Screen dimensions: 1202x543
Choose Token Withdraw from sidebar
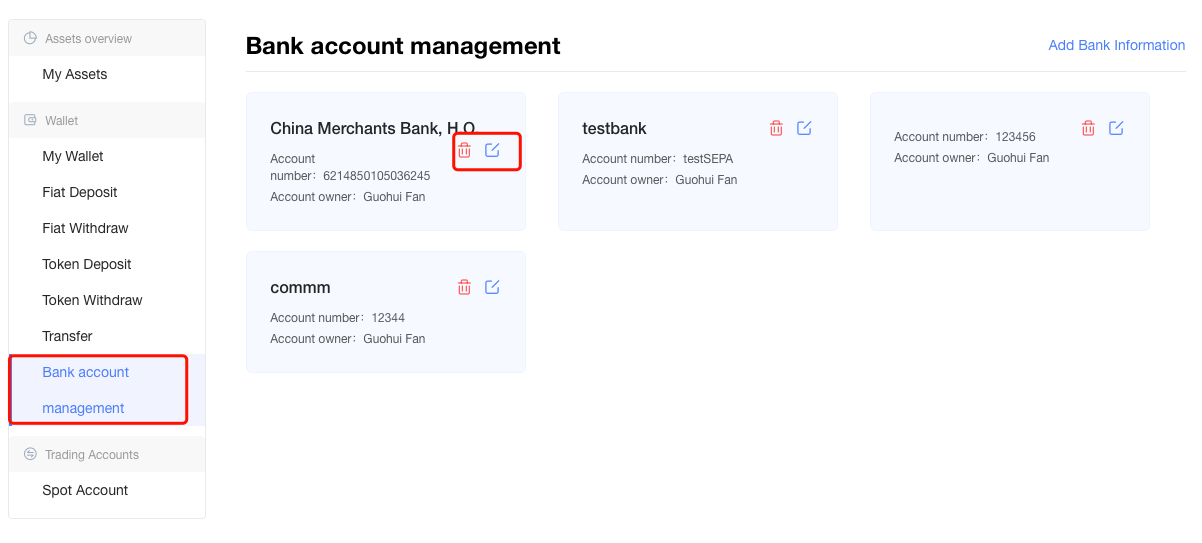point(92,300)
